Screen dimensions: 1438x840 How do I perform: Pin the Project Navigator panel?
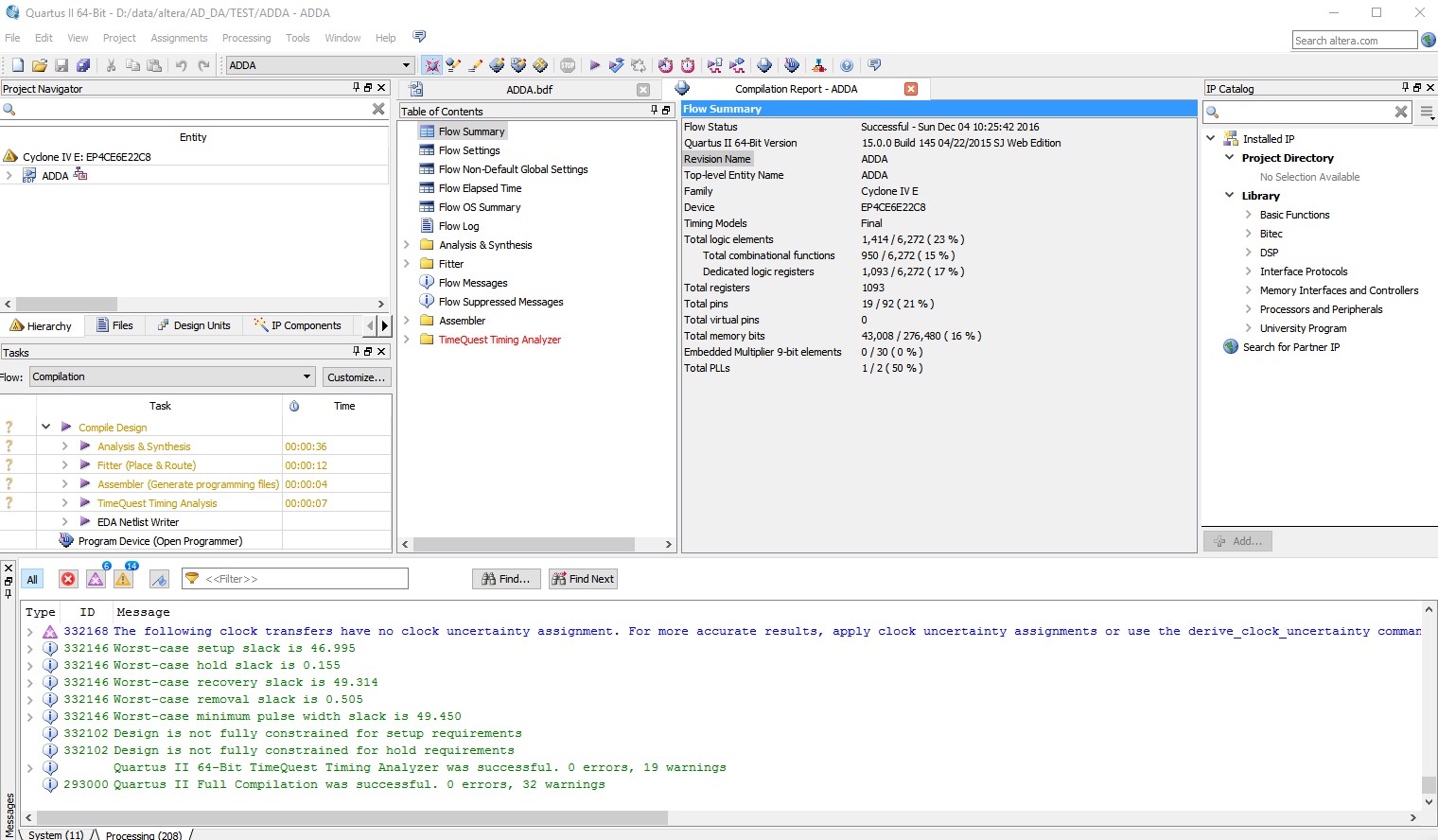[357, 88]
